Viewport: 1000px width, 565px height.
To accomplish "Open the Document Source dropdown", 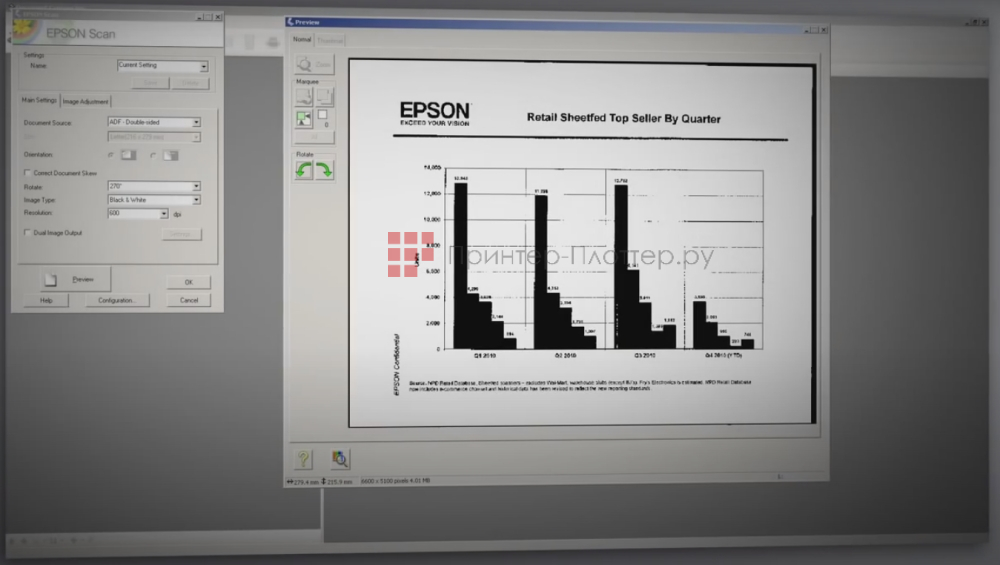I will [x=196, y=122].
